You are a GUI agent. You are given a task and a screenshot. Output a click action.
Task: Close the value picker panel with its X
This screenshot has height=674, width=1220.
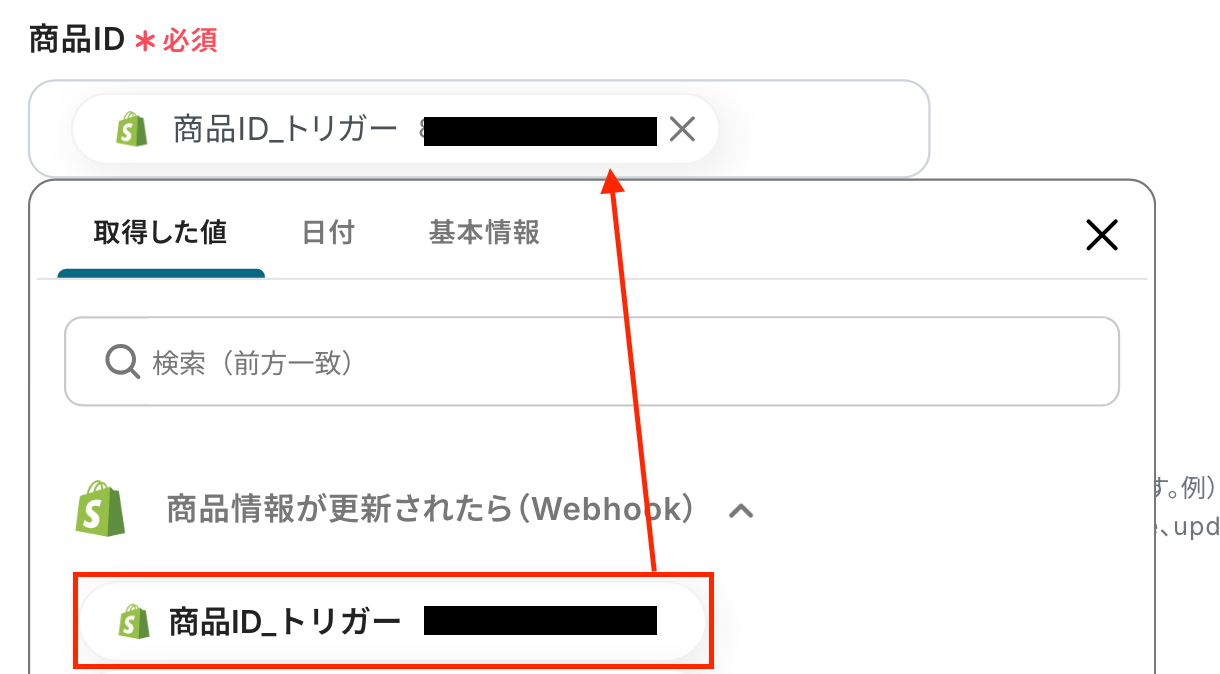click(1101, 235)
